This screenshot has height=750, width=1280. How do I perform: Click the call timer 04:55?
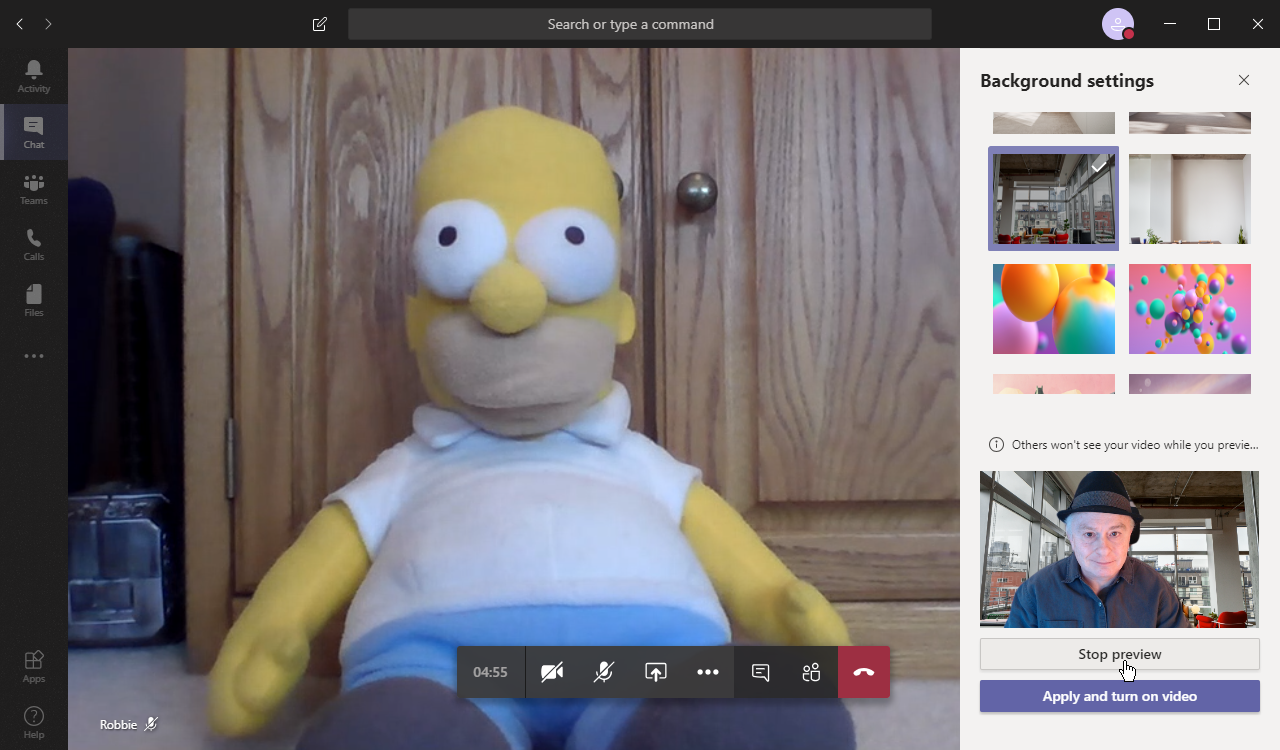tap(491, 672)
